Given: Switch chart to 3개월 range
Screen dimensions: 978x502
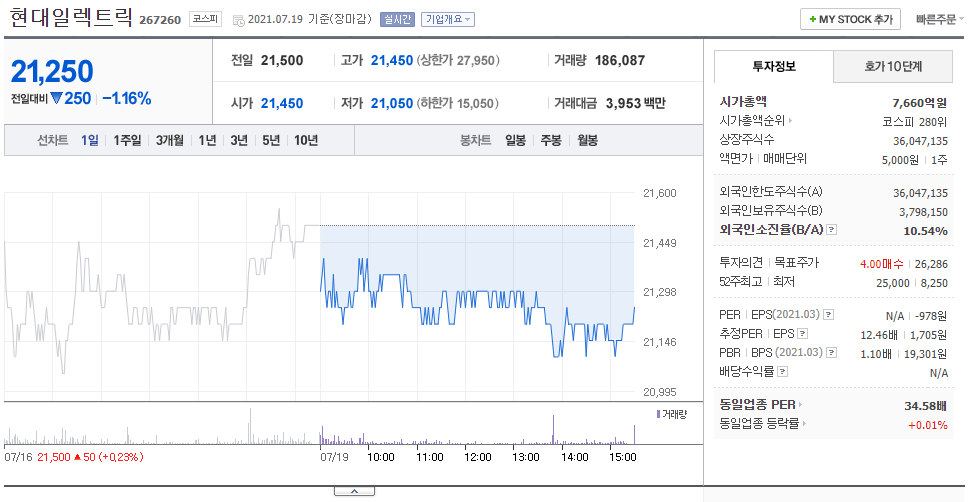Looking at the screenshot, I should click(170, 140).
